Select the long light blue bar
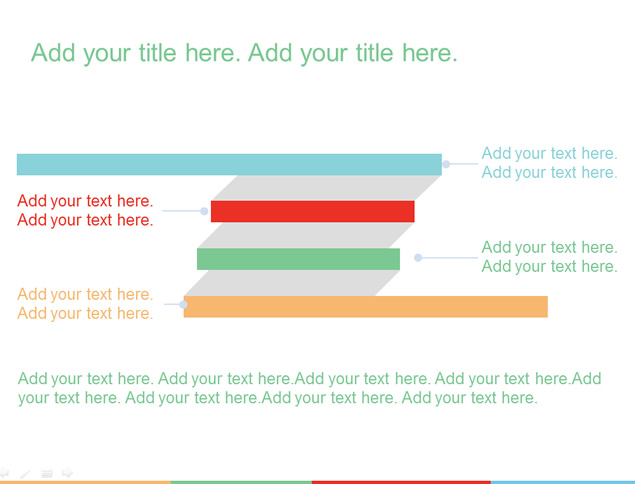This screenshot has height=484, width=635. 229,164
